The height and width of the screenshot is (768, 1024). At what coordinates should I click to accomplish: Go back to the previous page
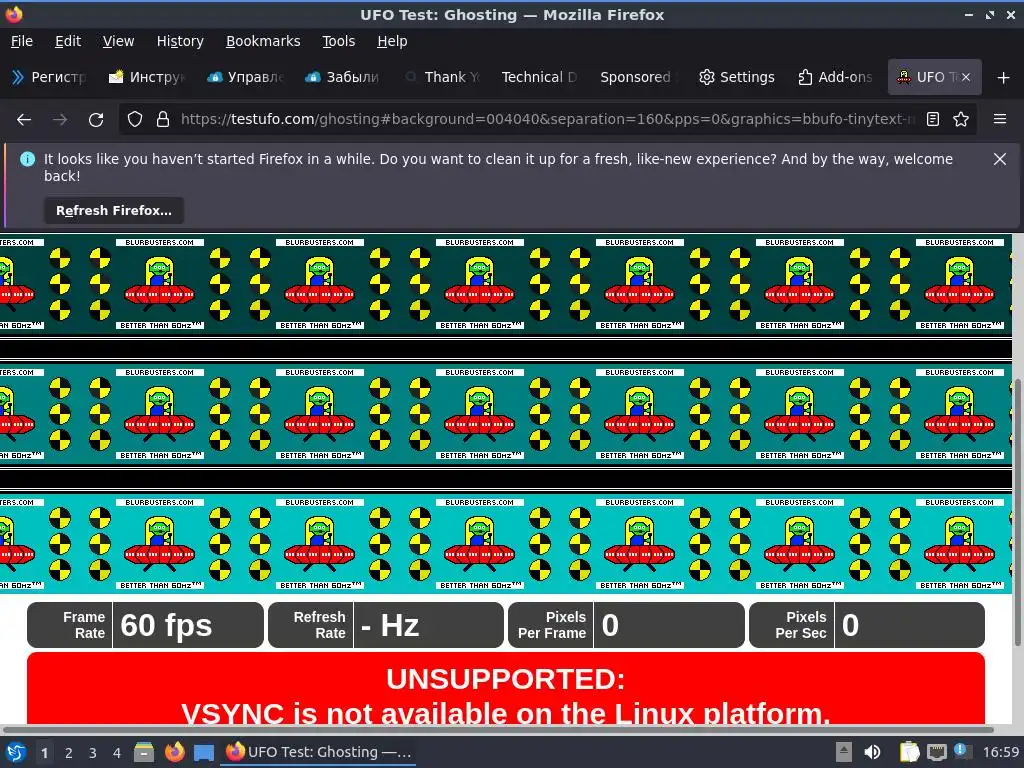click(24, 120)
